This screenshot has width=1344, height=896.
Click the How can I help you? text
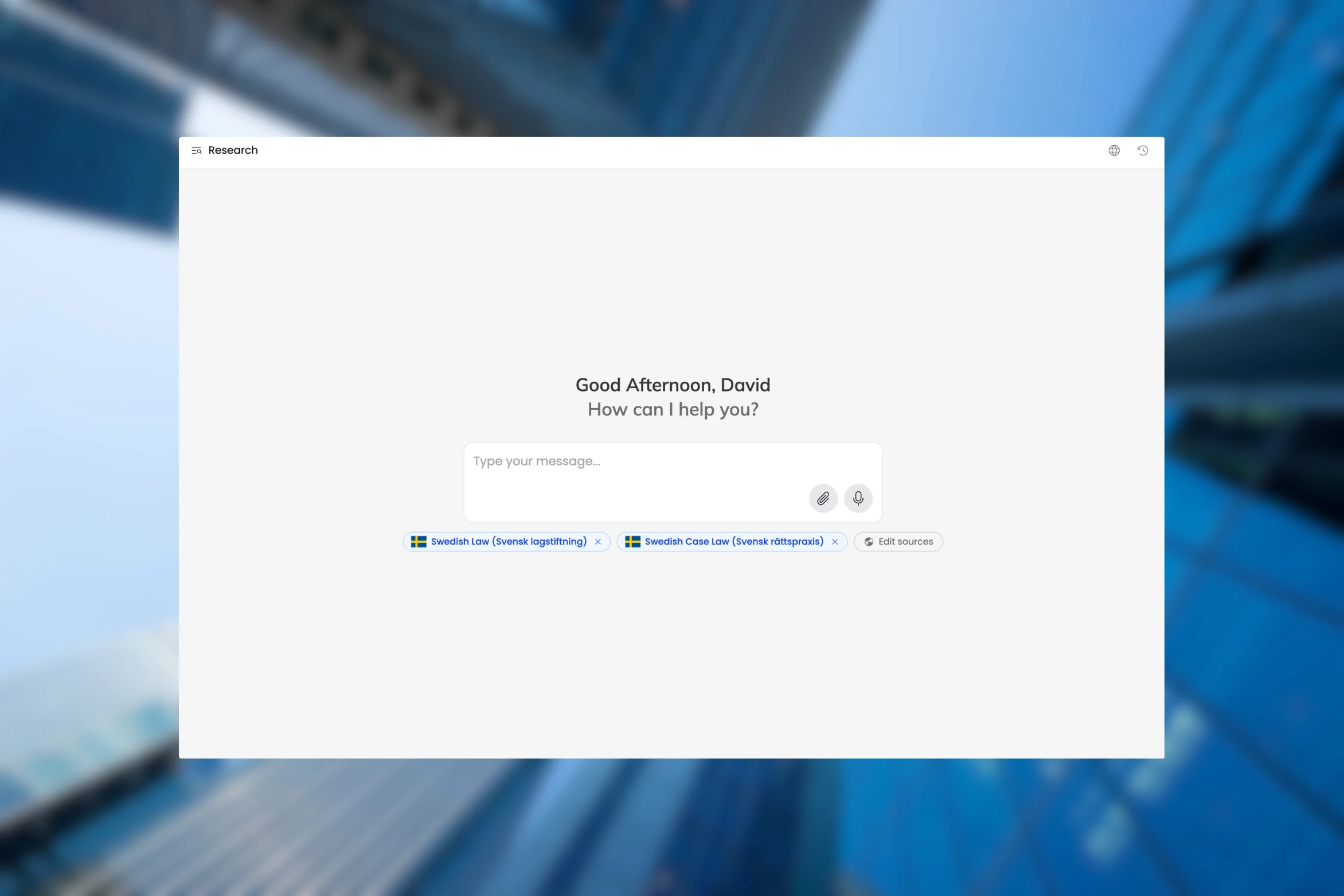click(673, 410)
